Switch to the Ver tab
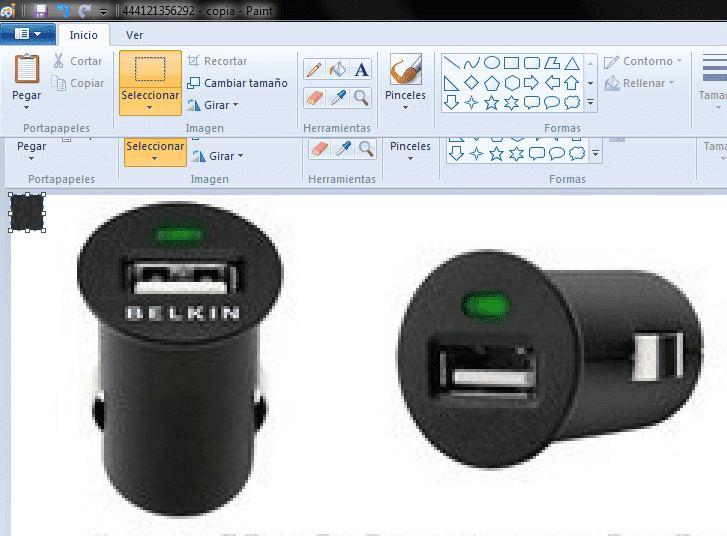Image resolution: width=727 pixels, height=536 pixels. 134,35
